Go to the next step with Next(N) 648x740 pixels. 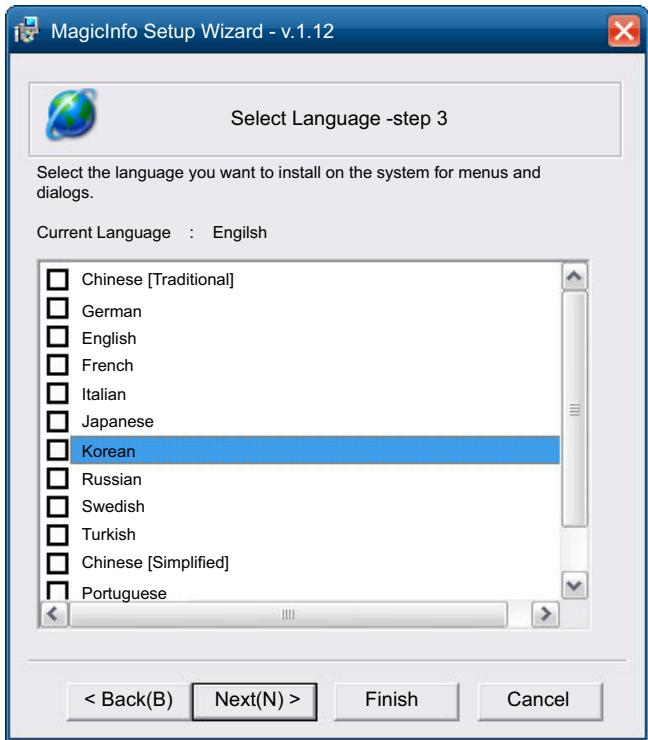pyautogui.click(x=255, y=701)
